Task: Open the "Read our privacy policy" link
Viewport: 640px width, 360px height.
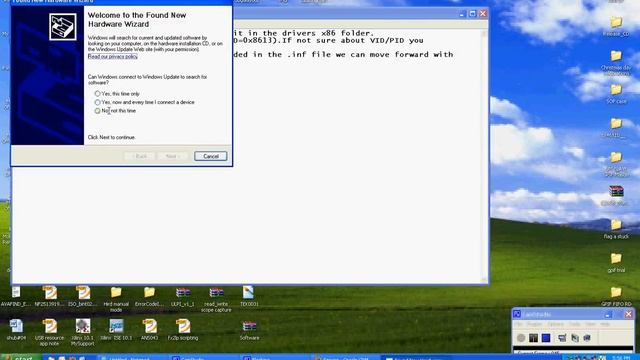Action: (x=113, y=57)
